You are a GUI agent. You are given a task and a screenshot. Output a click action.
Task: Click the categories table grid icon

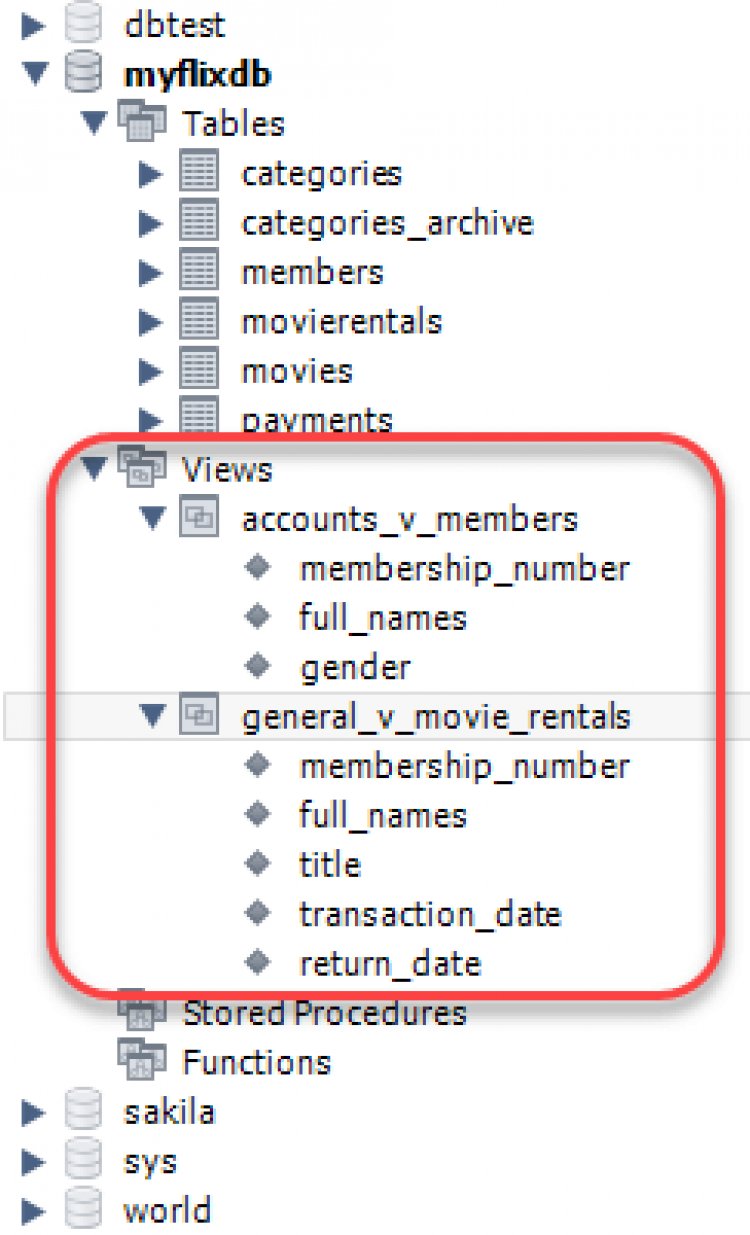point(200,173)
